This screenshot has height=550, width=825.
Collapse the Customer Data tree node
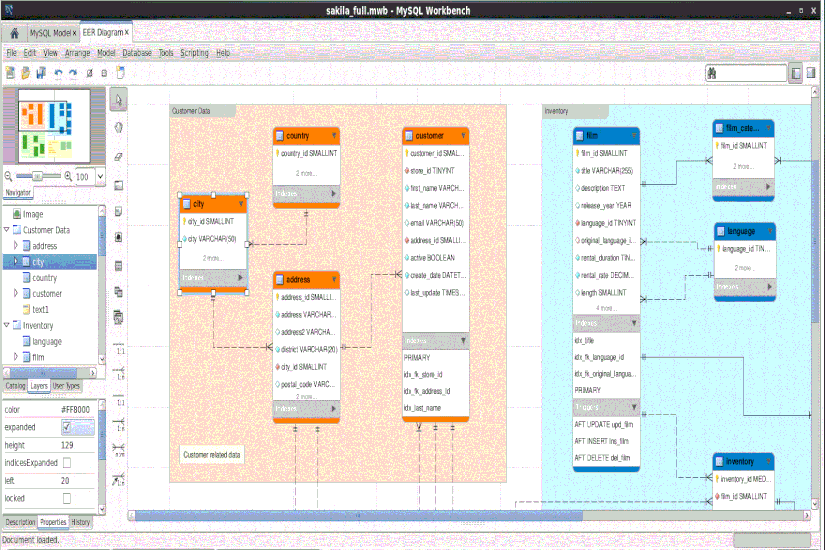click(x=7, y=229)
